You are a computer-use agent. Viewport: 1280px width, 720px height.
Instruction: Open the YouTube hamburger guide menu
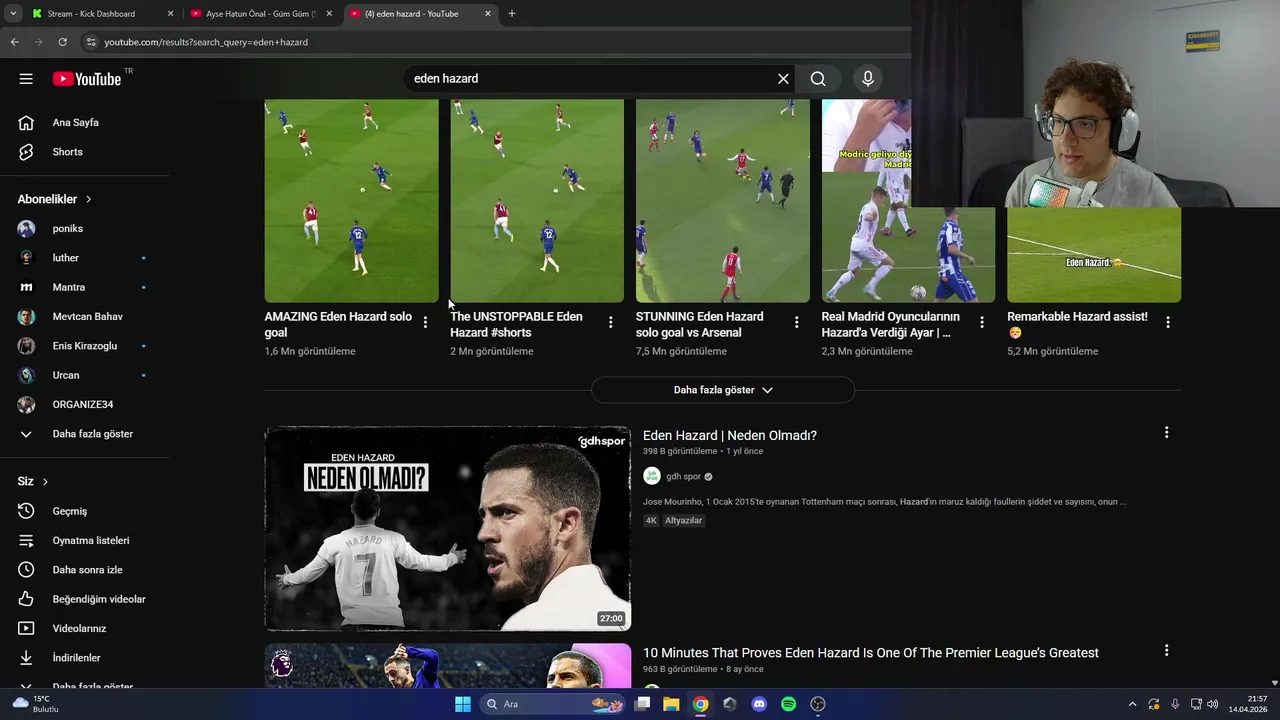pyautogui.click(x=26, y=79)
